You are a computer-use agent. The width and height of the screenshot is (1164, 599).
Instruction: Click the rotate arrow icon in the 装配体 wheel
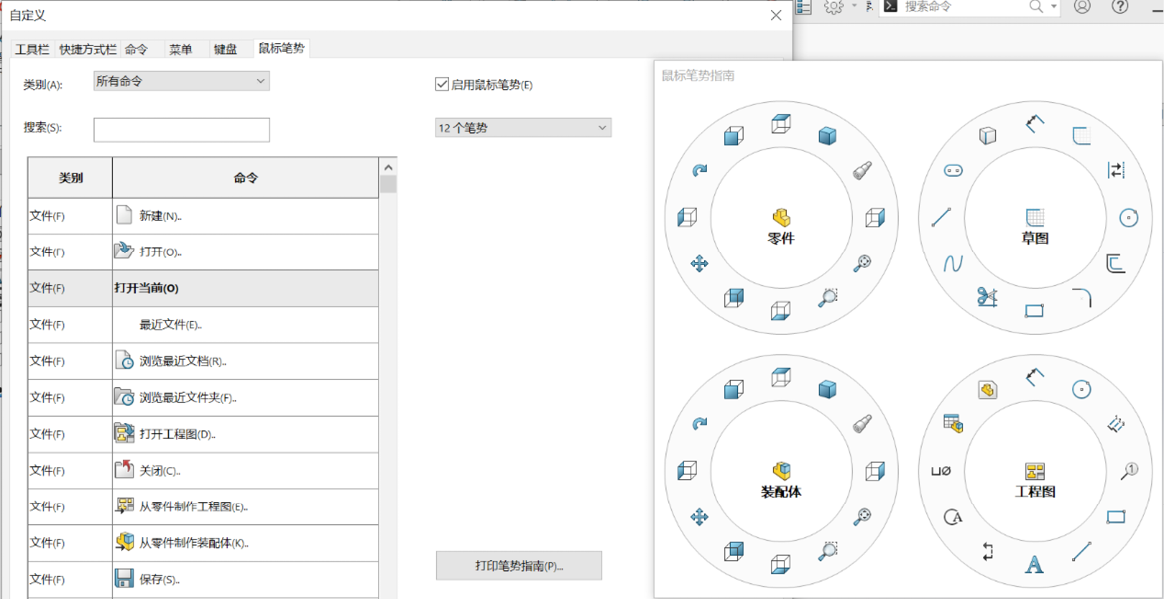[x=699, y=424]
